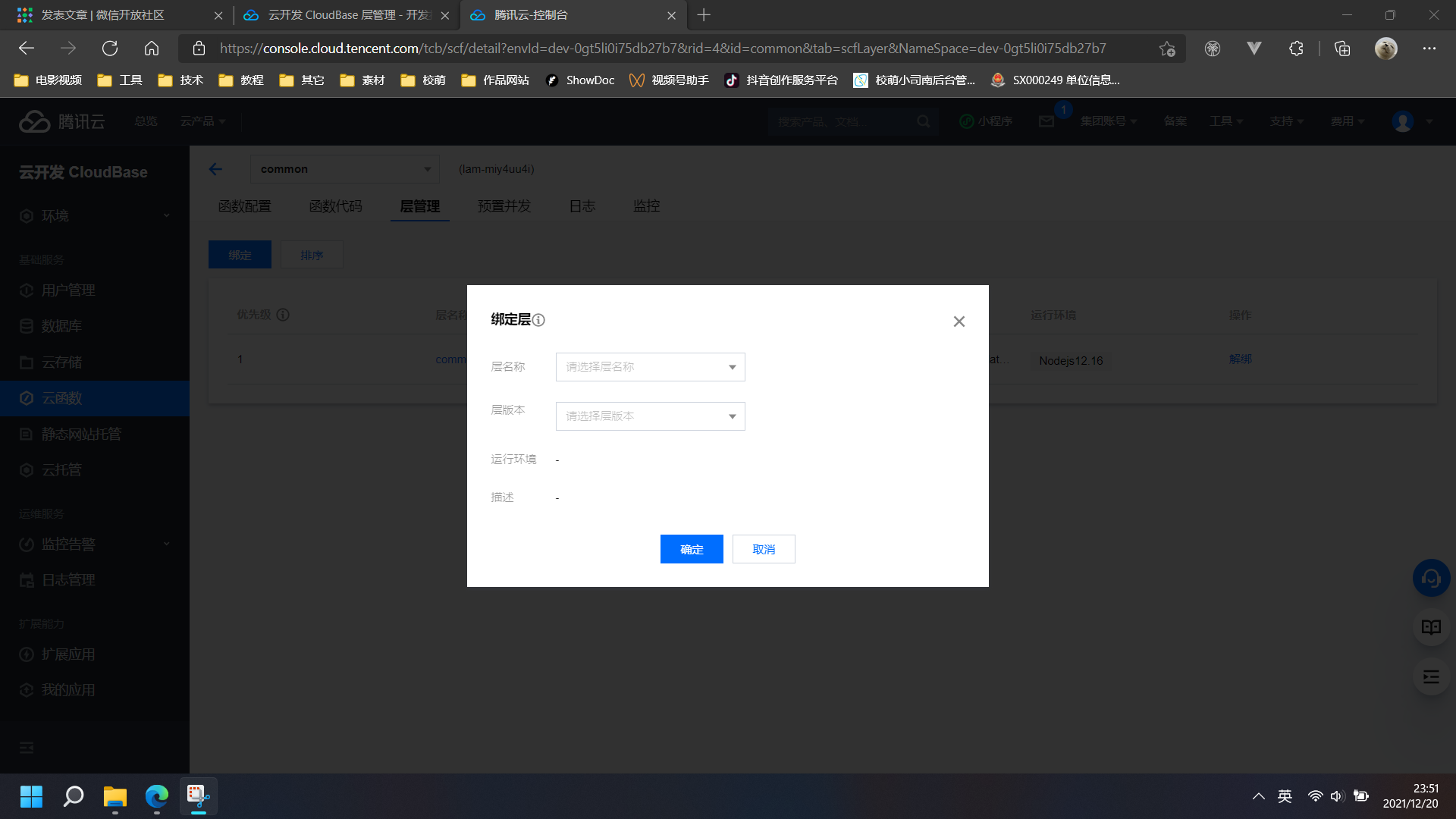Click the browser address bar URL
The width and height of the screenshot is (1456, 819).
click(660, 49)
